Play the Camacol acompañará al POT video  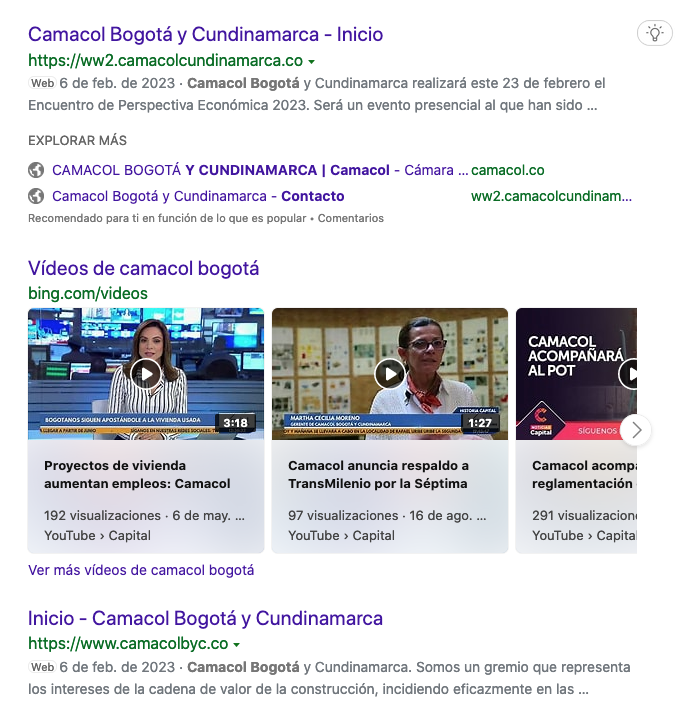click(x=630, y=374)
